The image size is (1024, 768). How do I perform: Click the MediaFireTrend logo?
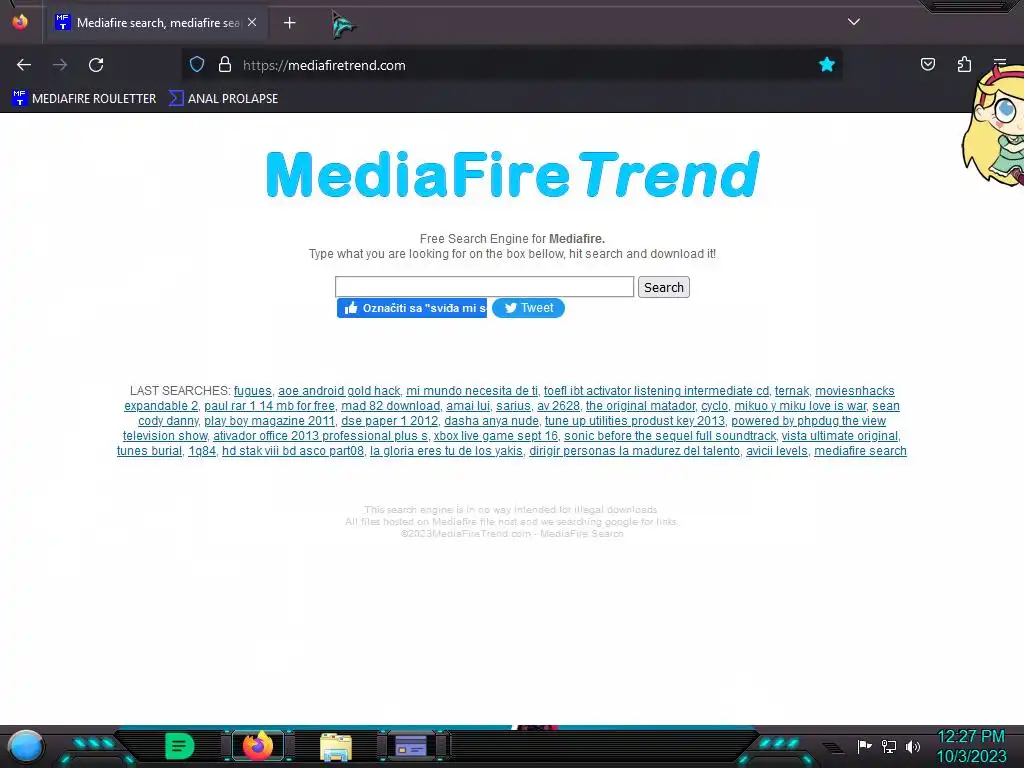(513, 174)
